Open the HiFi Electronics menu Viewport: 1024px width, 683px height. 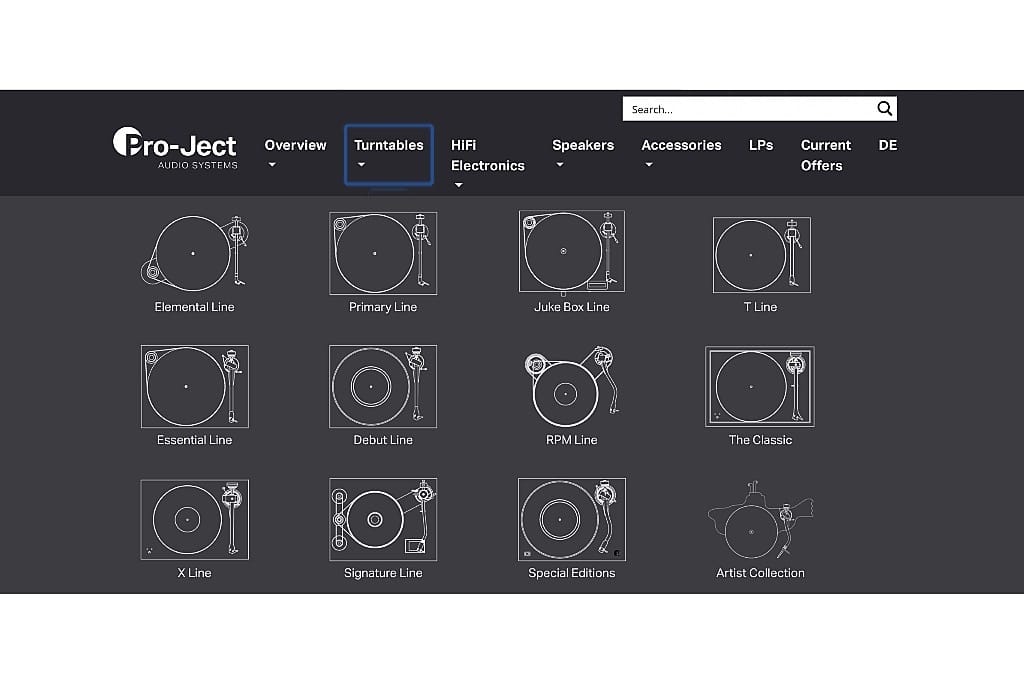[488, 155]
